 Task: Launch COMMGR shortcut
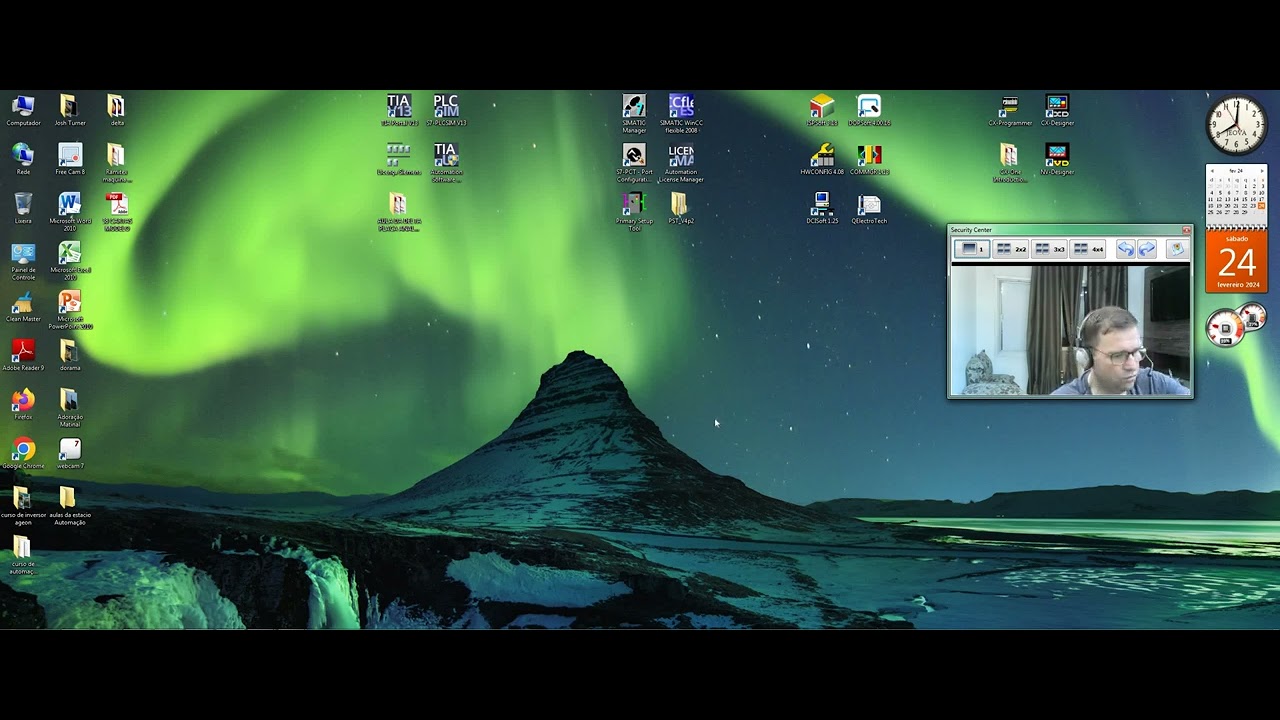click(869, 159)
